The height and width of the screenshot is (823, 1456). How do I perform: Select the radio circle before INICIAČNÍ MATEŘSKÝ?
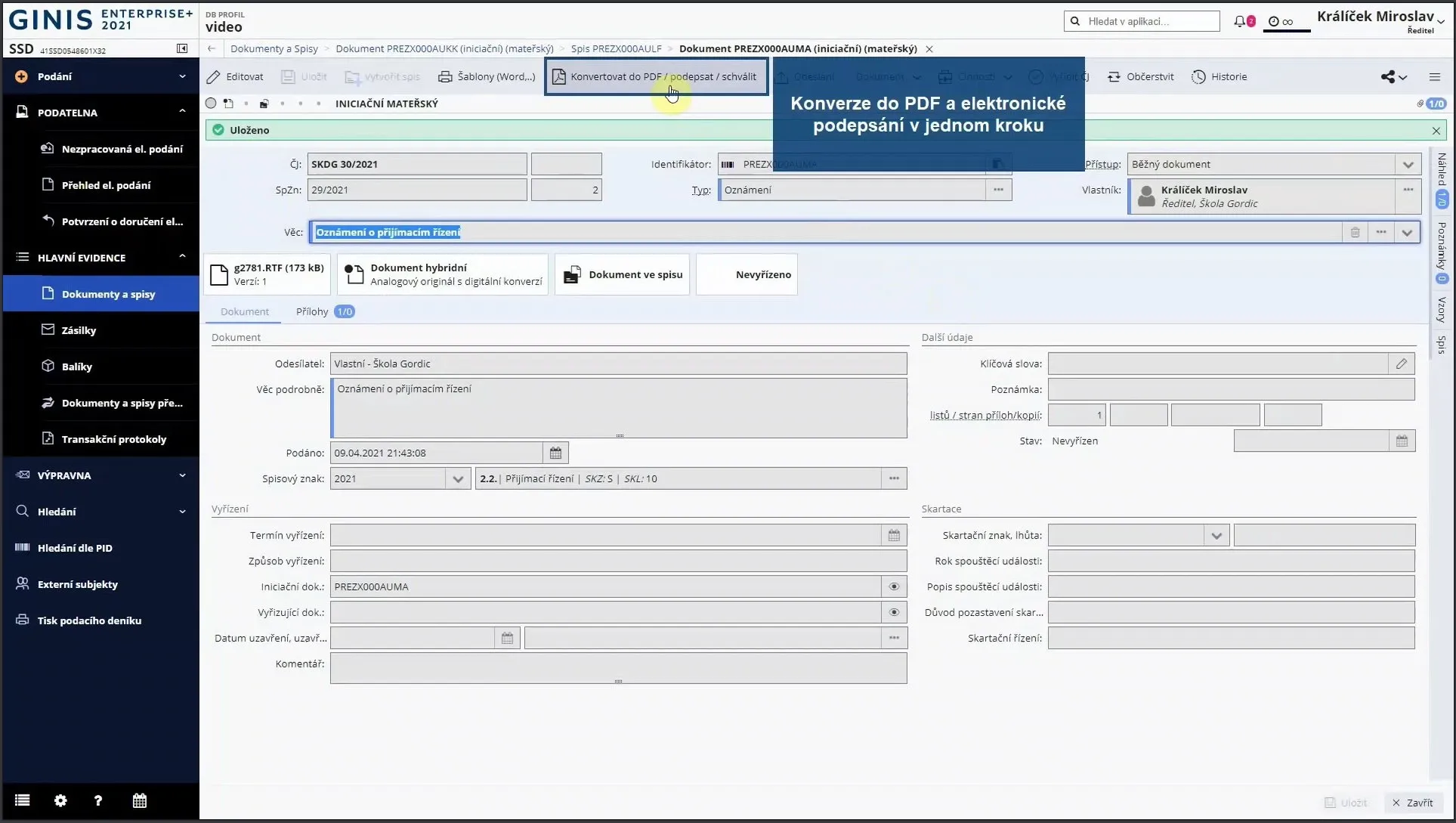(x=211, y=104)
